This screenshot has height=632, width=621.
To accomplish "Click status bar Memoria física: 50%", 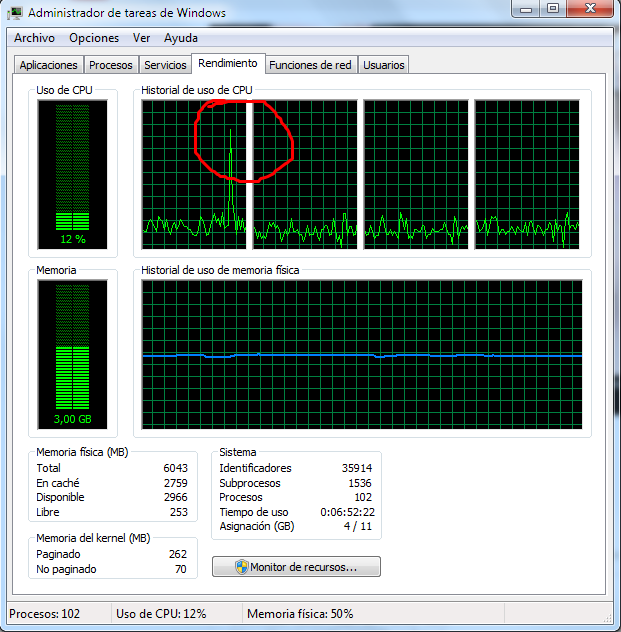I will point(300,613).
